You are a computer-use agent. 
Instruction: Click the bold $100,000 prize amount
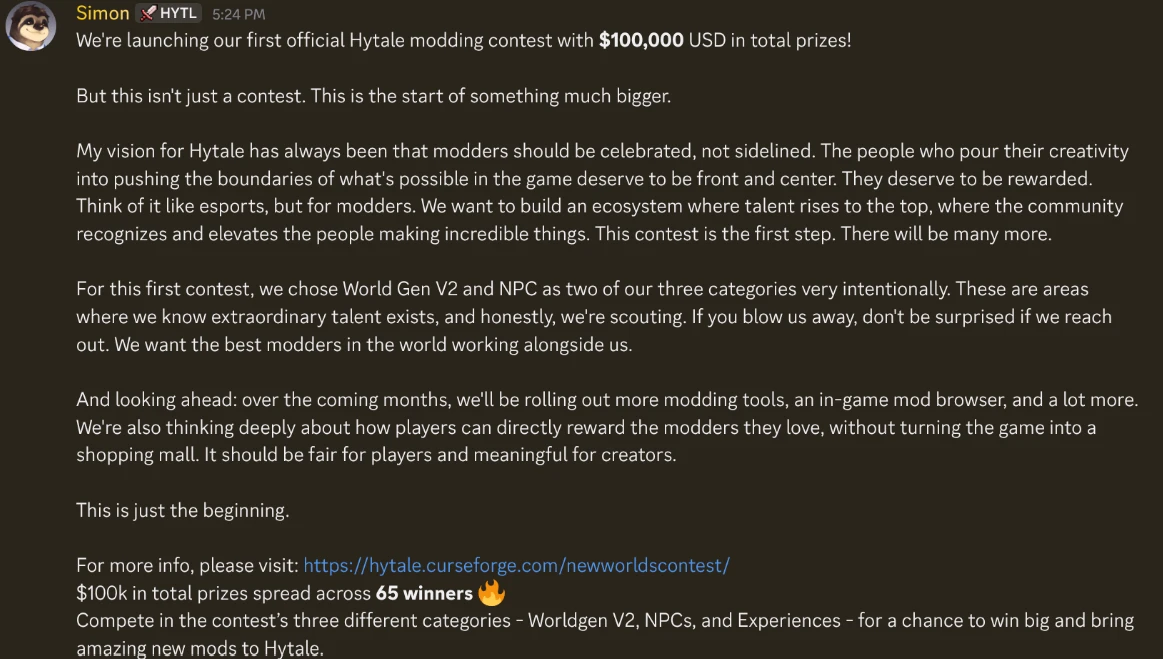(641, 41)
